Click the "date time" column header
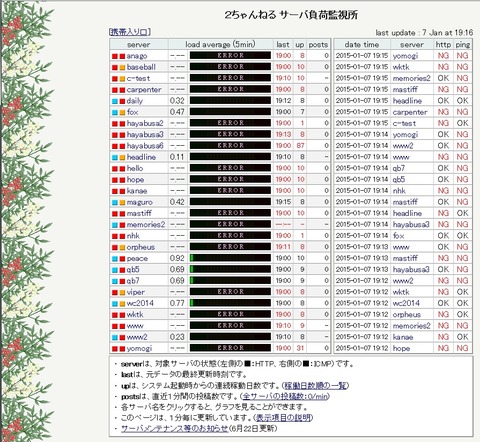 click(362, 44)
